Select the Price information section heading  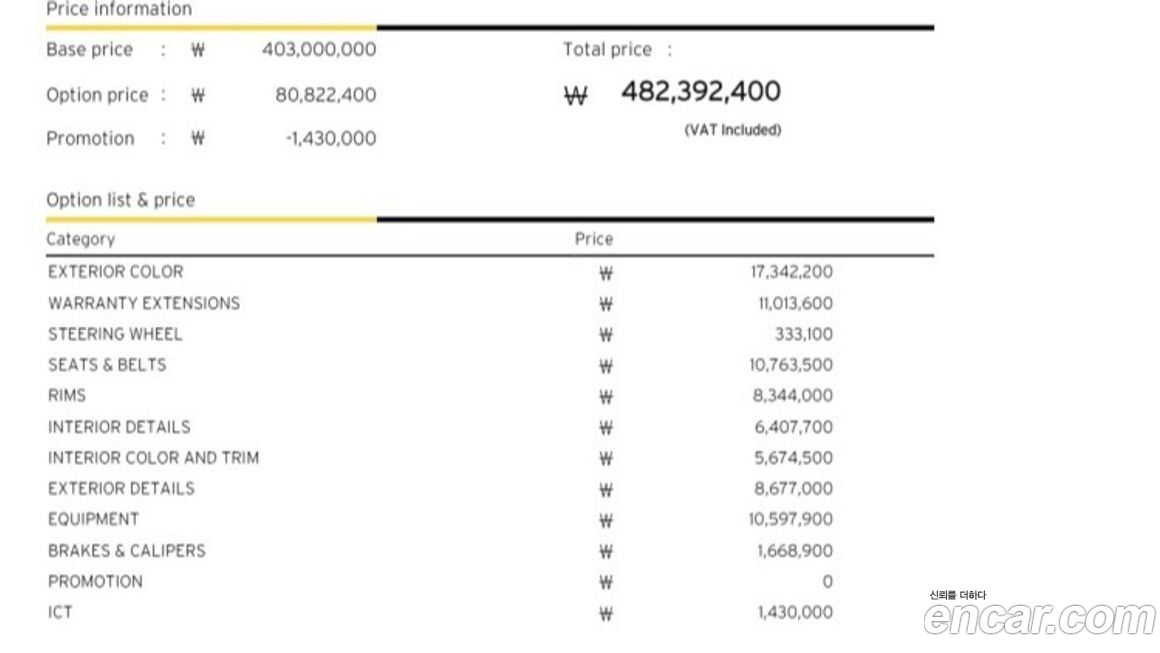[119, 9]
